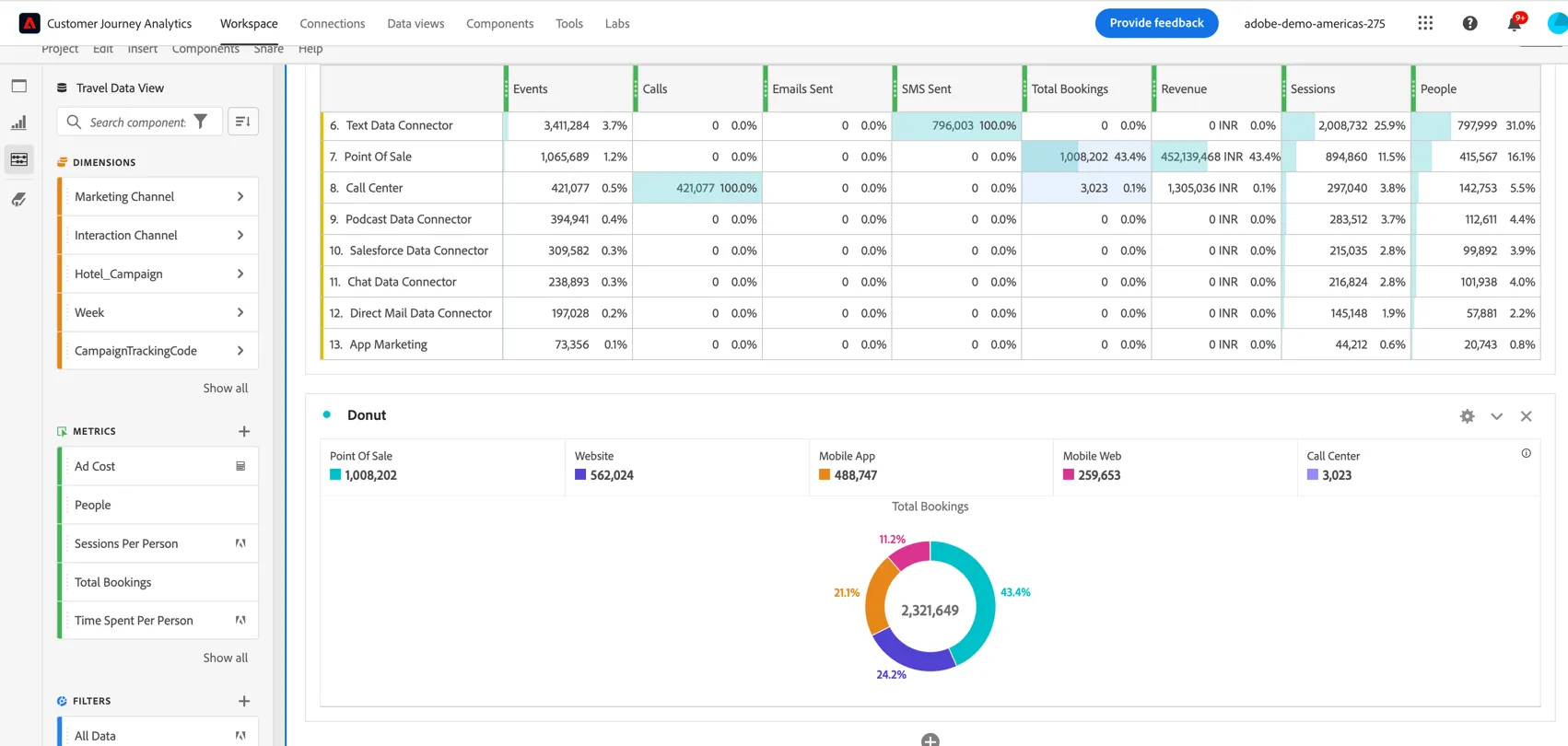This screenshot has height=746, width=1568.
Task: Toggle Website legend swatch
Action: (580, 475)
